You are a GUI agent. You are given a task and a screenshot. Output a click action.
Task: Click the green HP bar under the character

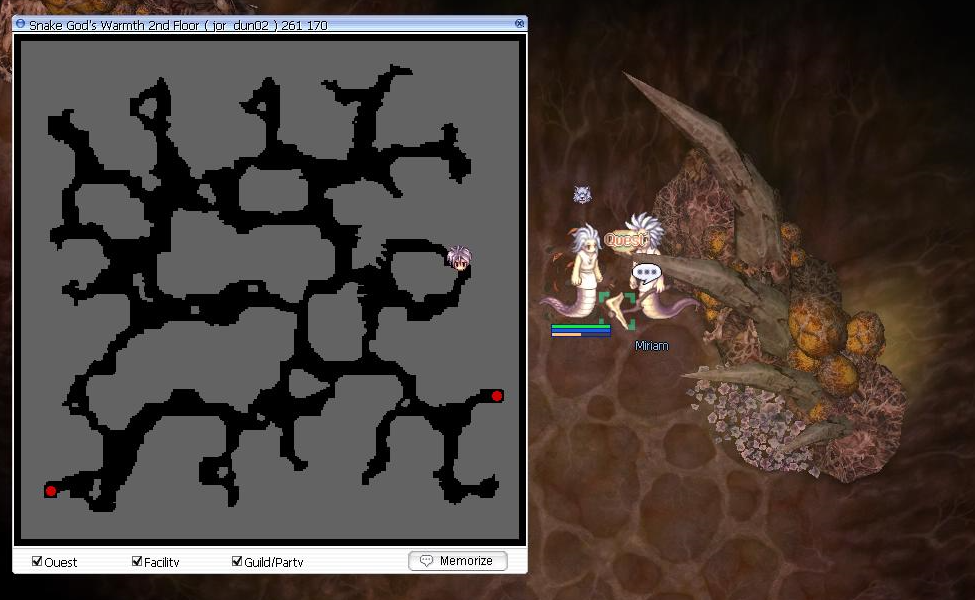tap(581, 326)
